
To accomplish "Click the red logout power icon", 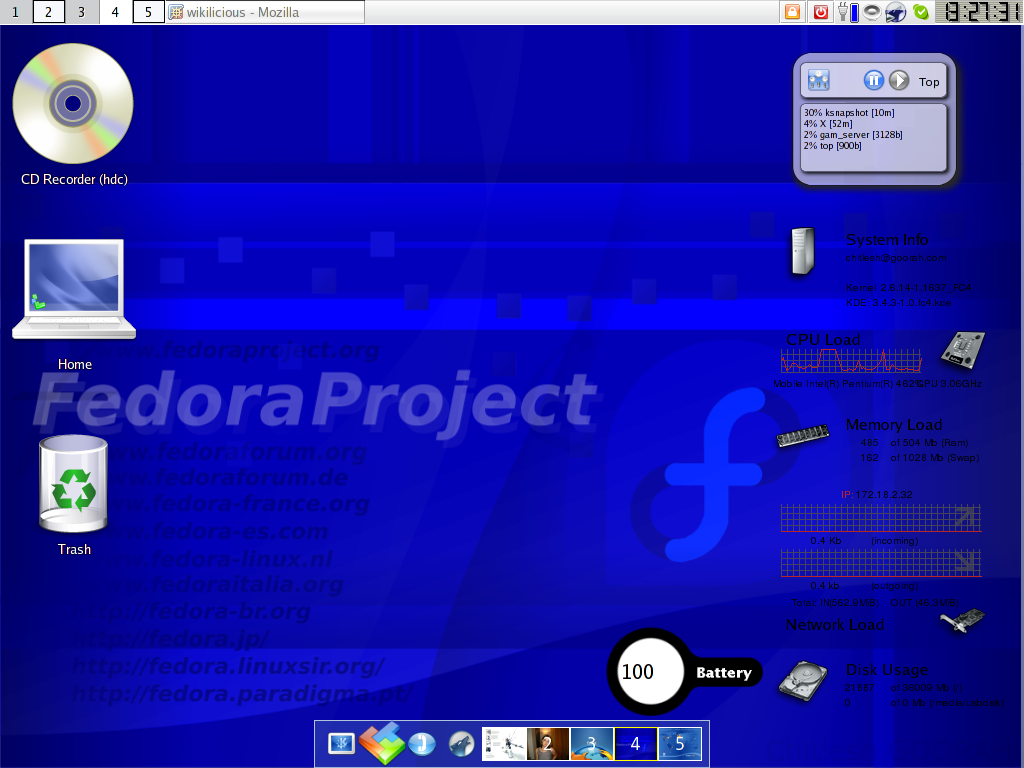I will coord(821,12).
